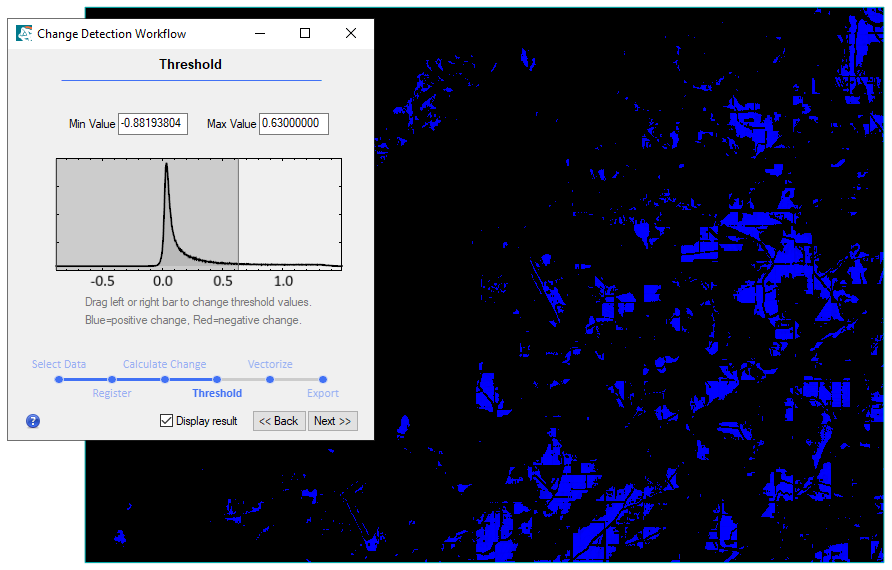The height and width of the screenshot is (570, 892).
Task: Maximize the Change Detection Workflow window
Action: coord(305,34)
